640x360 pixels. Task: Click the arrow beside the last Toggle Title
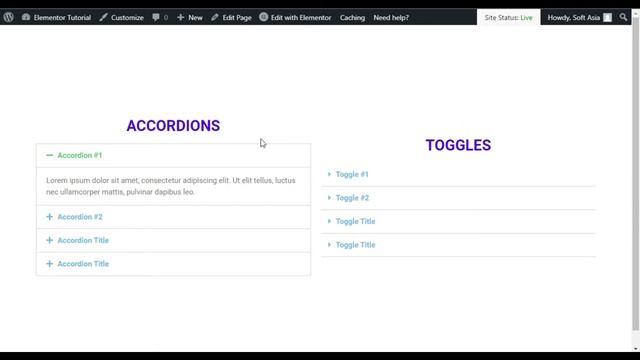[x=329, y=245]
